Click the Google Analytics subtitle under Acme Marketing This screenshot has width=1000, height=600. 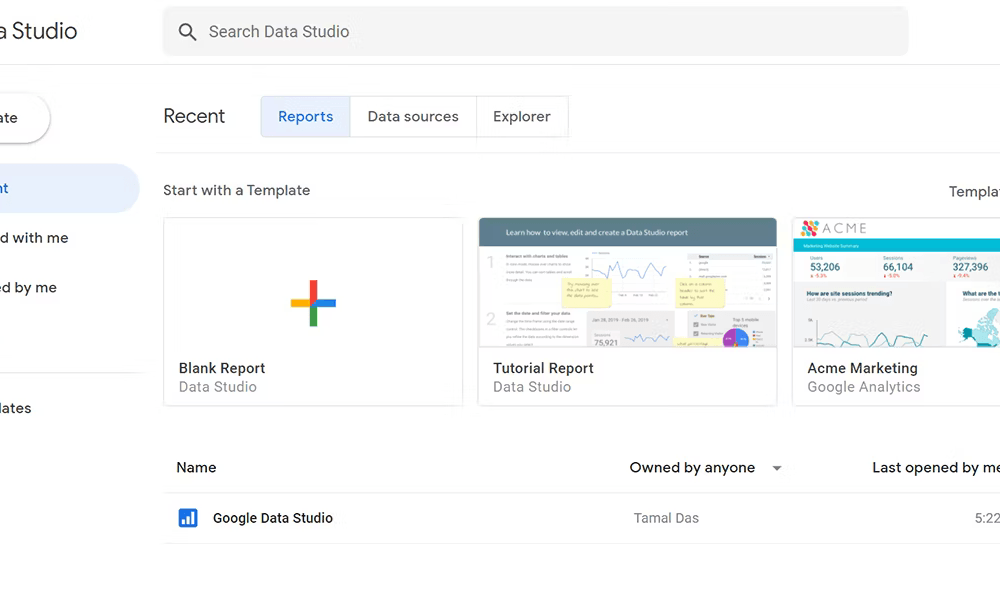(864, 387)
